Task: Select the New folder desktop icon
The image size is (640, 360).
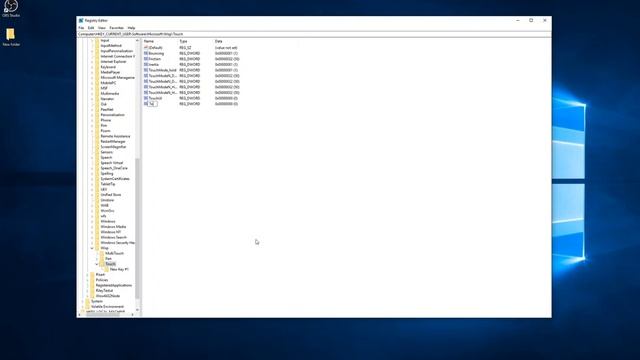Action: click(11, 37)
